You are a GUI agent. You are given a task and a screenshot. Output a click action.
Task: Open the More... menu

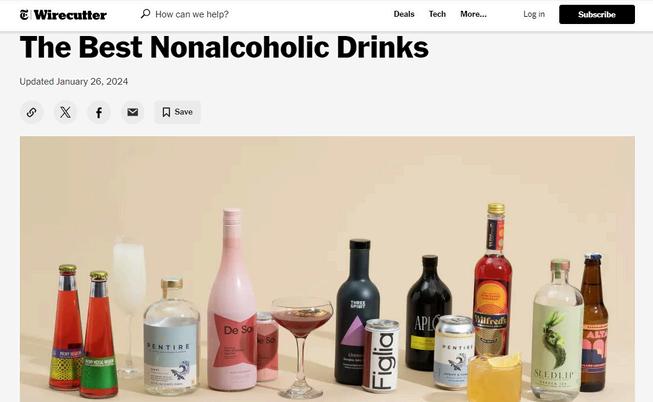tap(473, 14)
